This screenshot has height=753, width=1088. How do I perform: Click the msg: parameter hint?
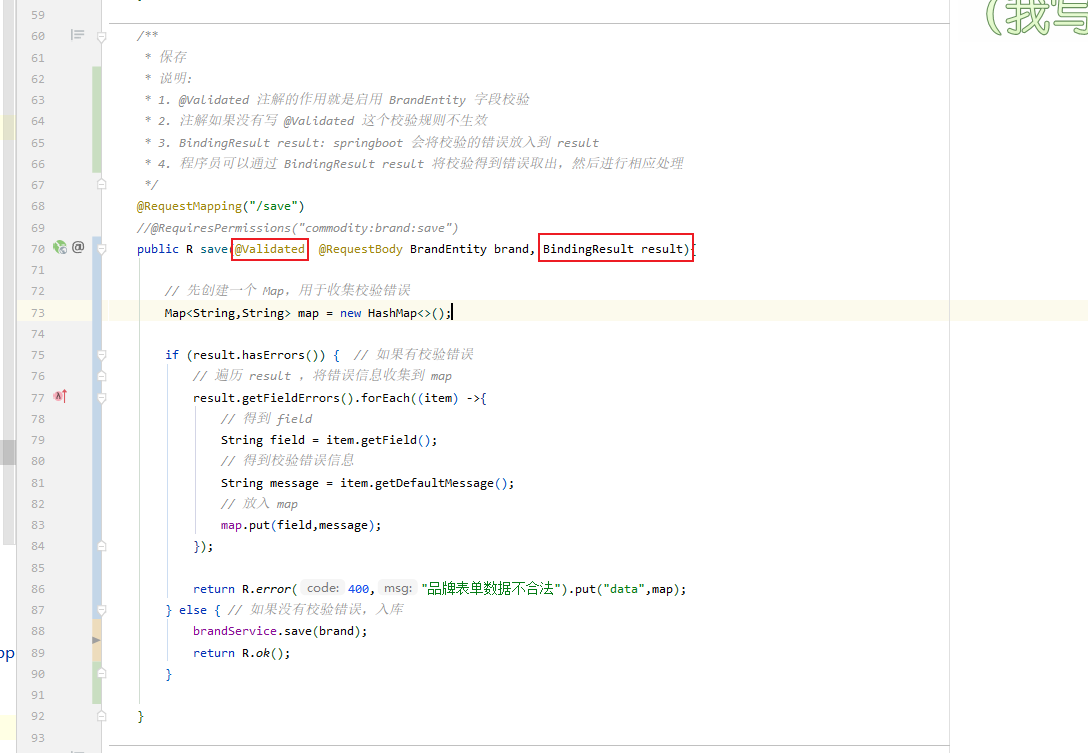(x=398, y=588)
